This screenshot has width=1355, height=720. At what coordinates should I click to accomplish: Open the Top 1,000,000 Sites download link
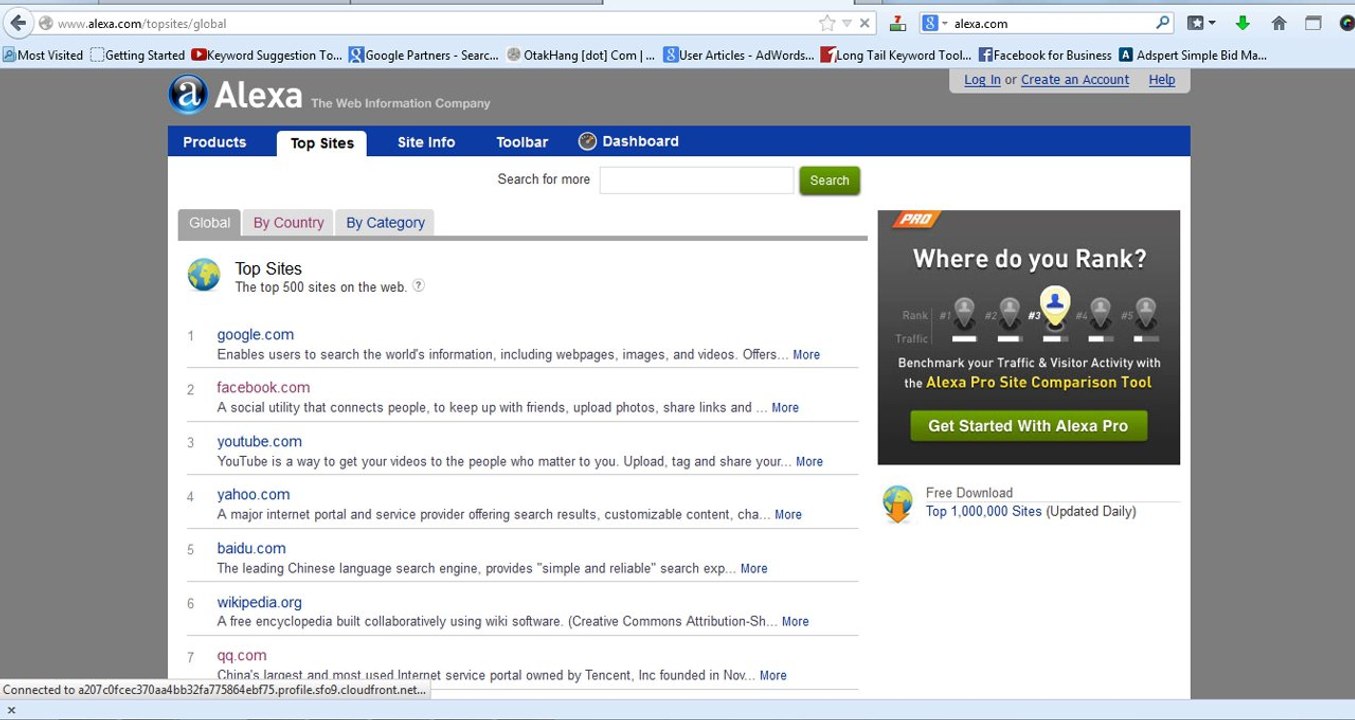pos(984,512)
